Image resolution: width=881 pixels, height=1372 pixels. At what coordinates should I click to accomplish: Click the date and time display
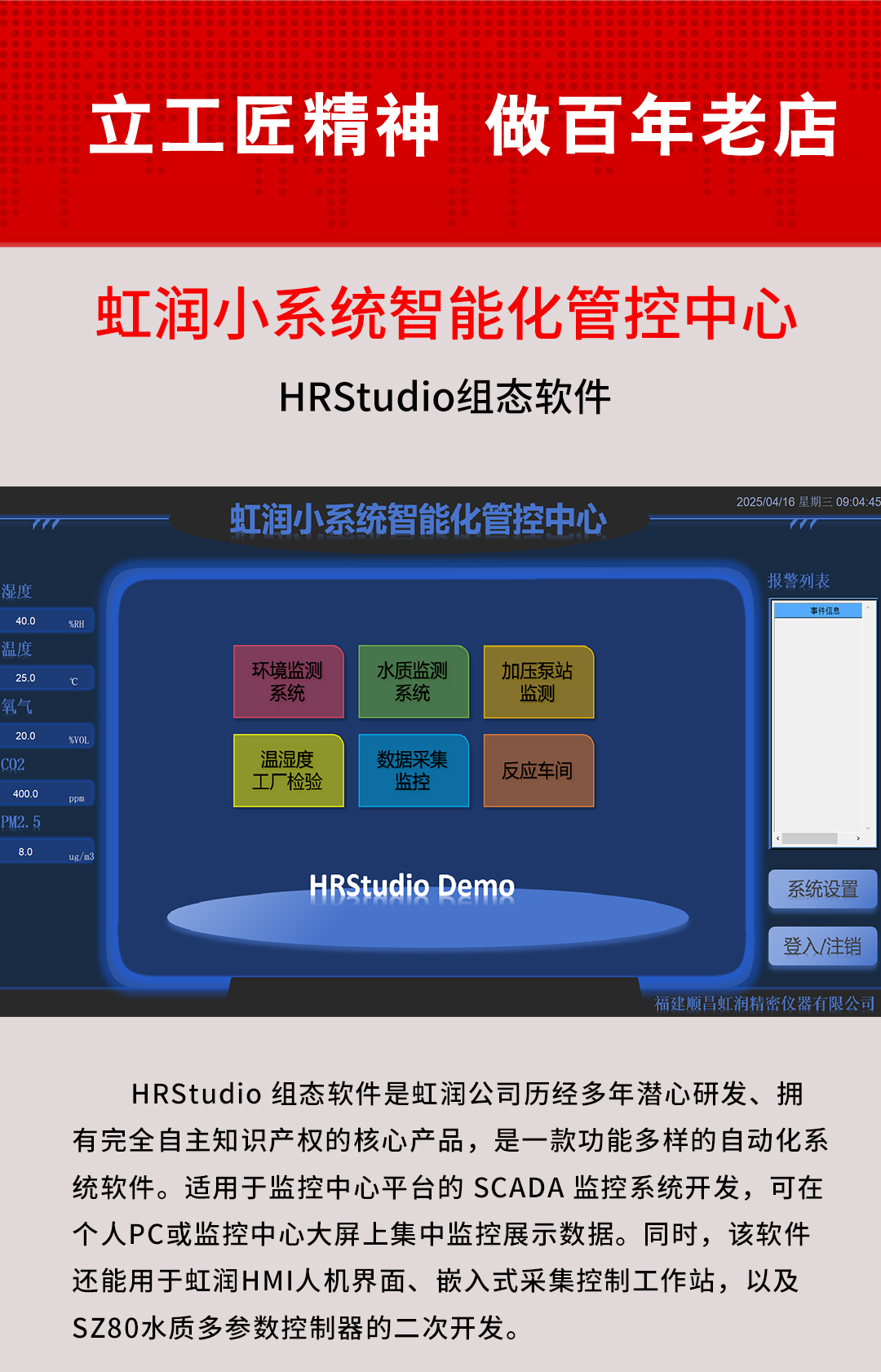pos(808,502)
